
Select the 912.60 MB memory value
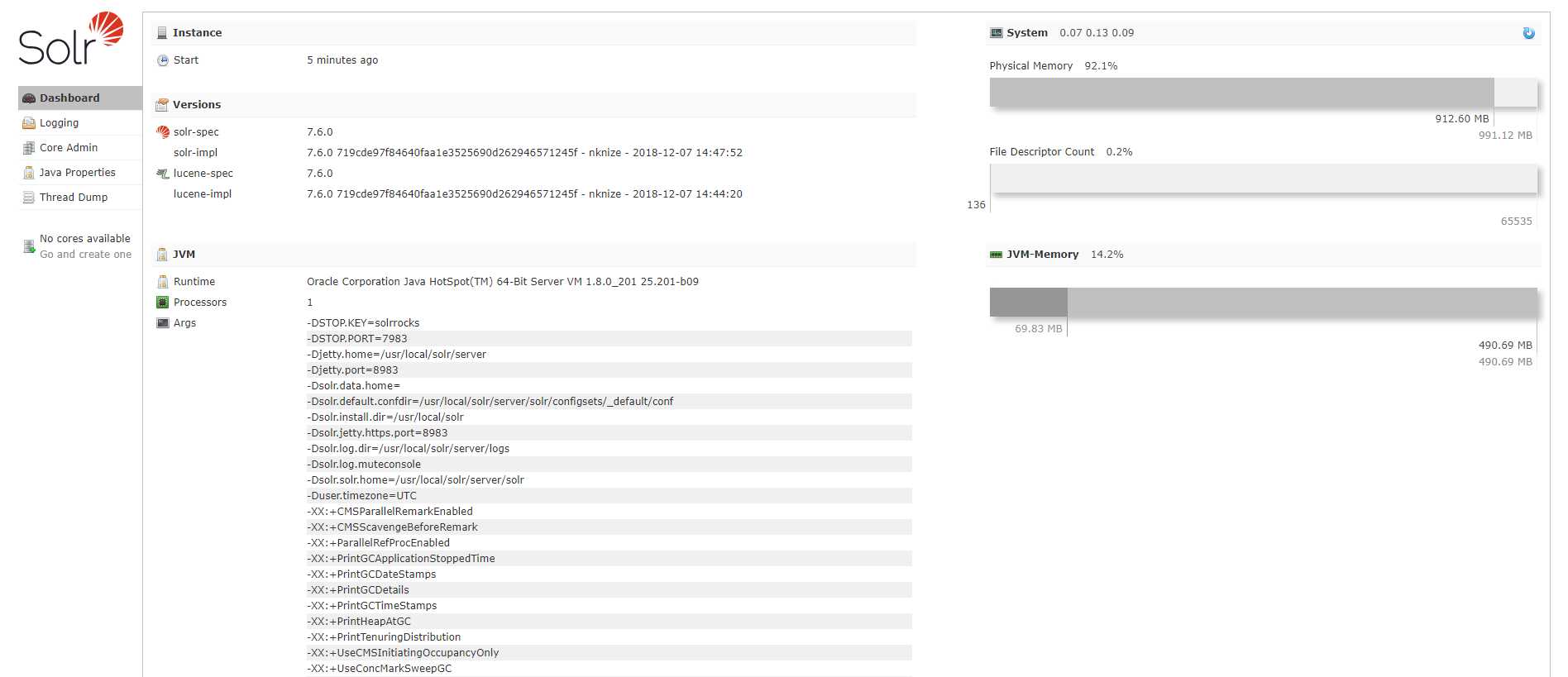(1462, 119)
